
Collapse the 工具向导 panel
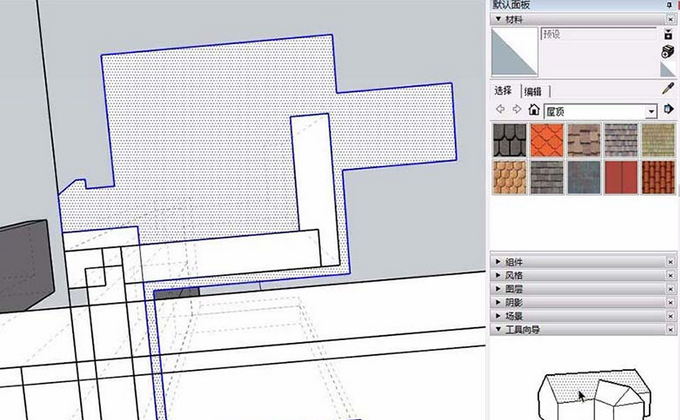click(498, 329)
